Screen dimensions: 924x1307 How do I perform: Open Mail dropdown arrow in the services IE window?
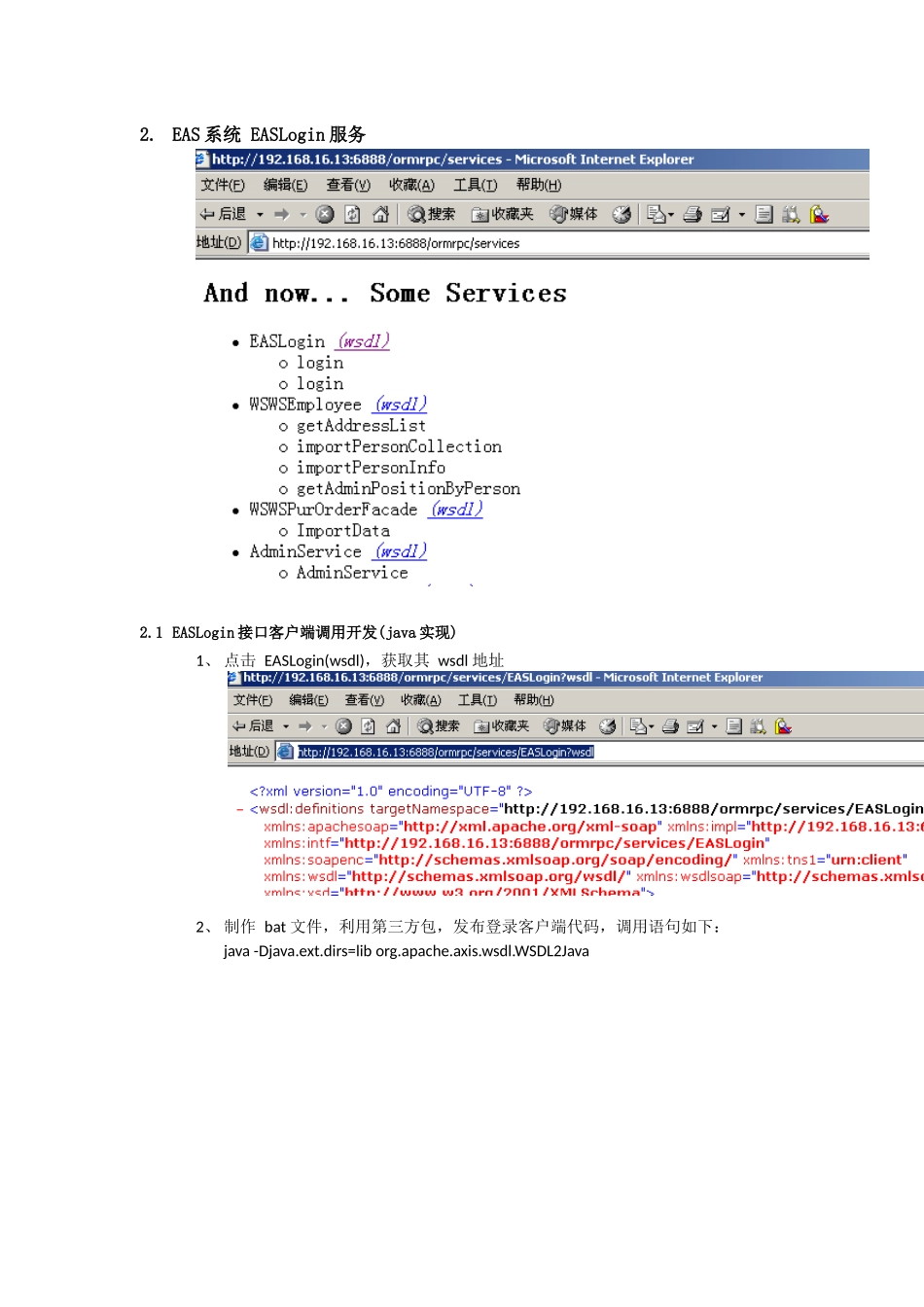tap(671, 215)
